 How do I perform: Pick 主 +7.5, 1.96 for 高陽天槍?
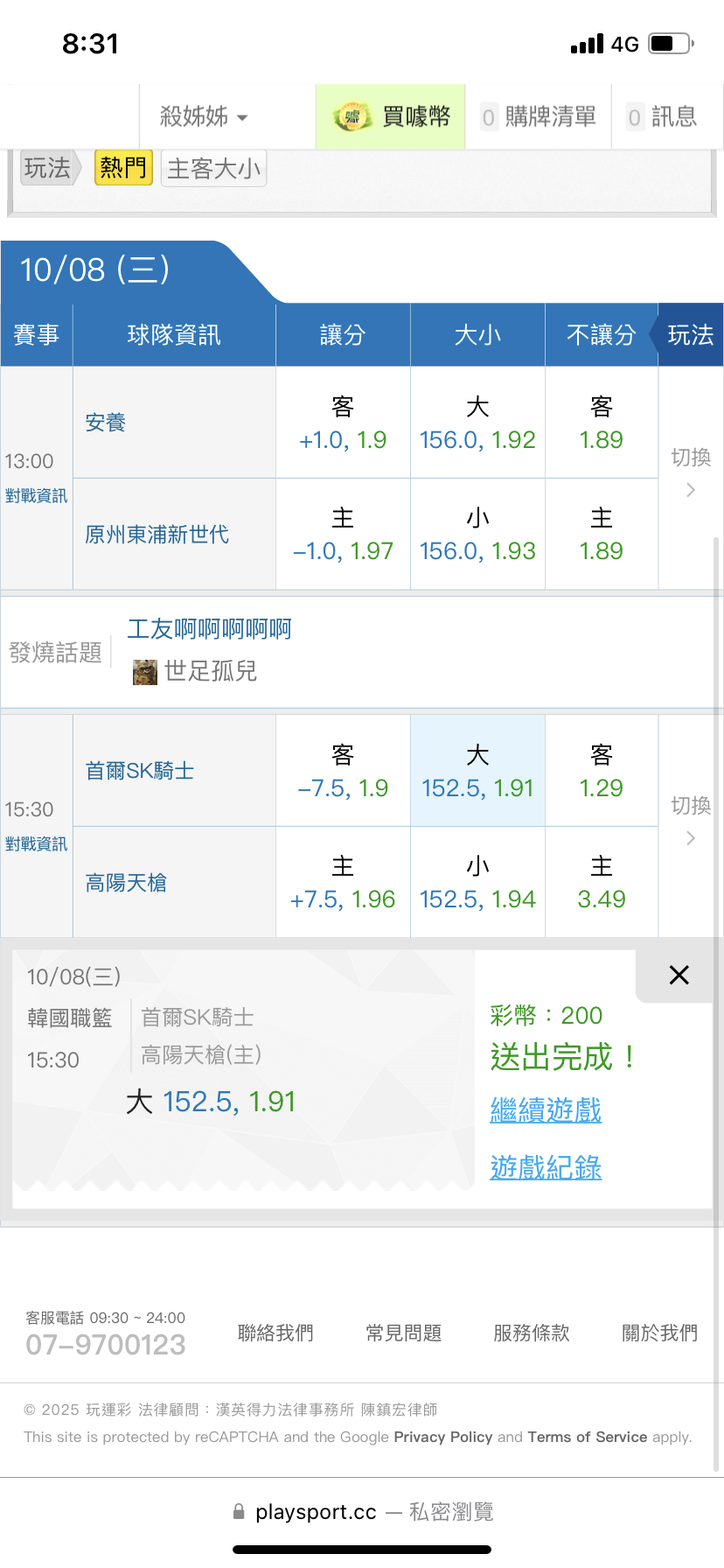point(343,883)
